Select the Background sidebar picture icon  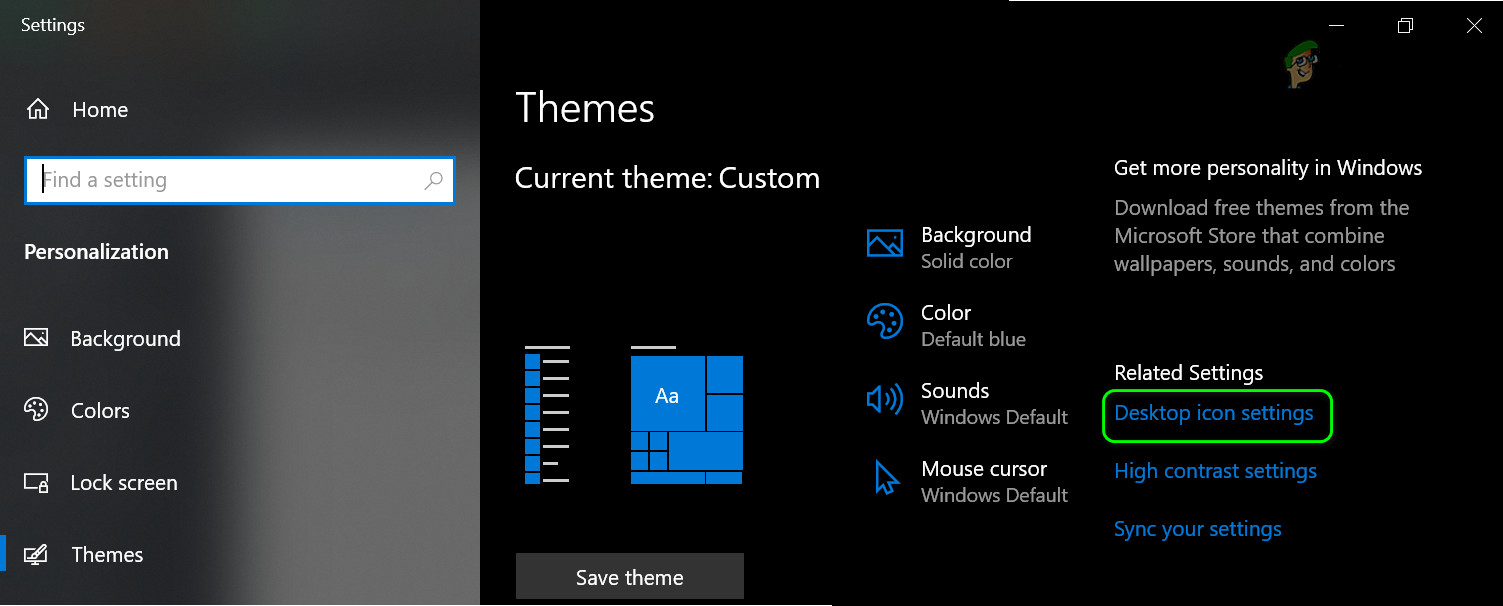pyautogui.click(x=36, y=338)
